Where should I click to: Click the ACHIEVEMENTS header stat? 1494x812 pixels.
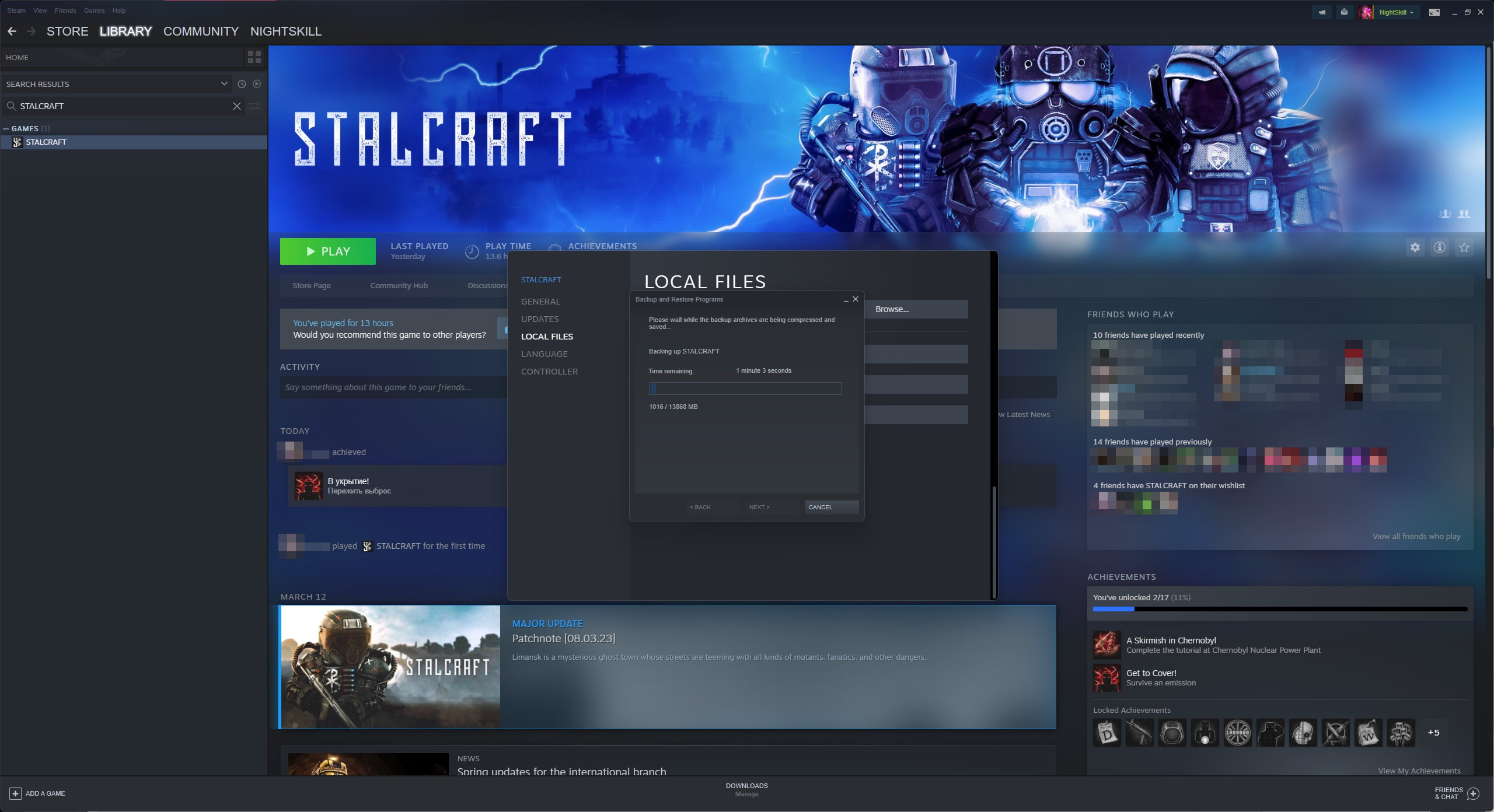(x=602, y=246)
